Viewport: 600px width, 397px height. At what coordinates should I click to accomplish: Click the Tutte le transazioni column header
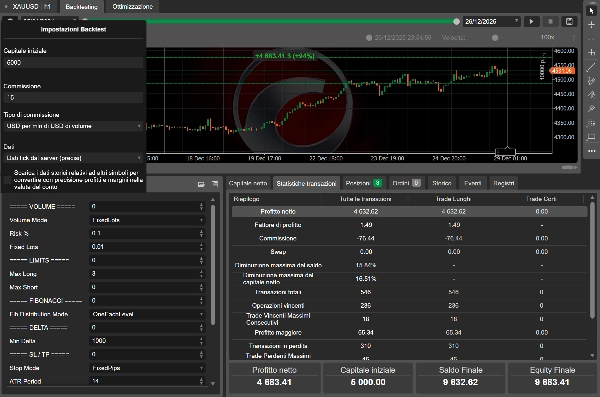pos(365,199)
